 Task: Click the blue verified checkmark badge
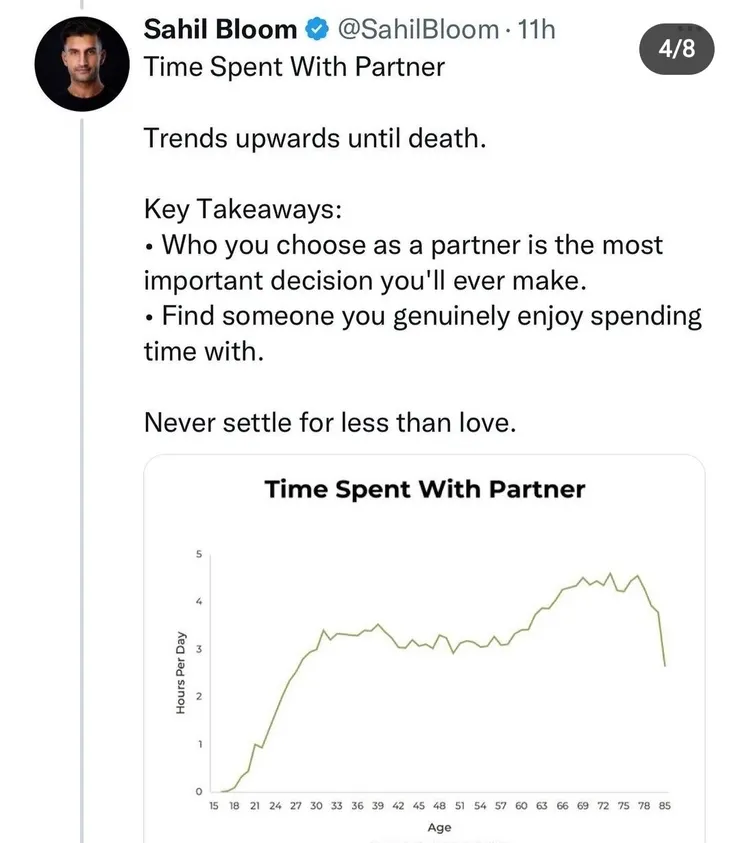coord(315,30)
